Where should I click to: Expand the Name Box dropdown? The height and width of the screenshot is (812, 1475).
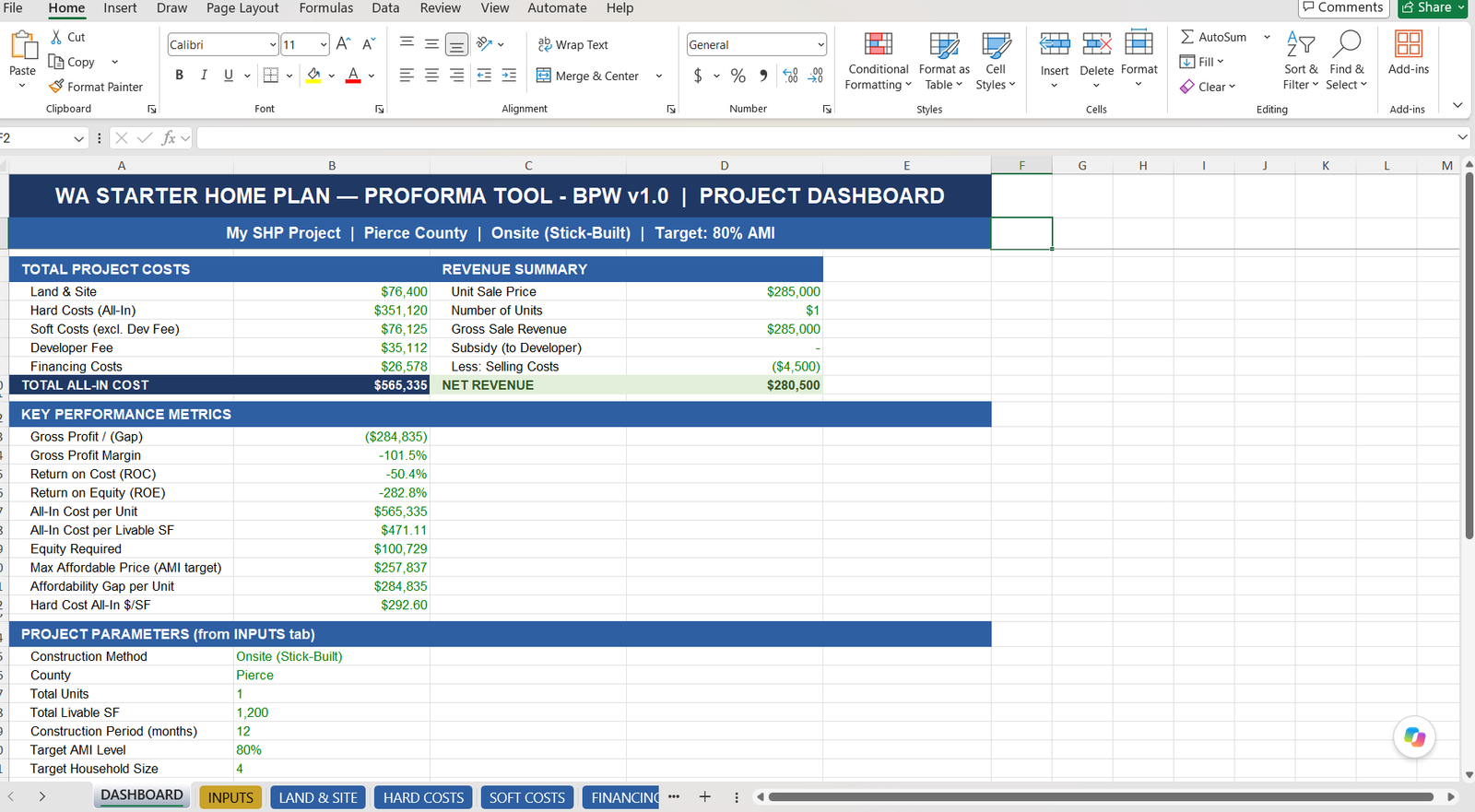click(78, 138)
